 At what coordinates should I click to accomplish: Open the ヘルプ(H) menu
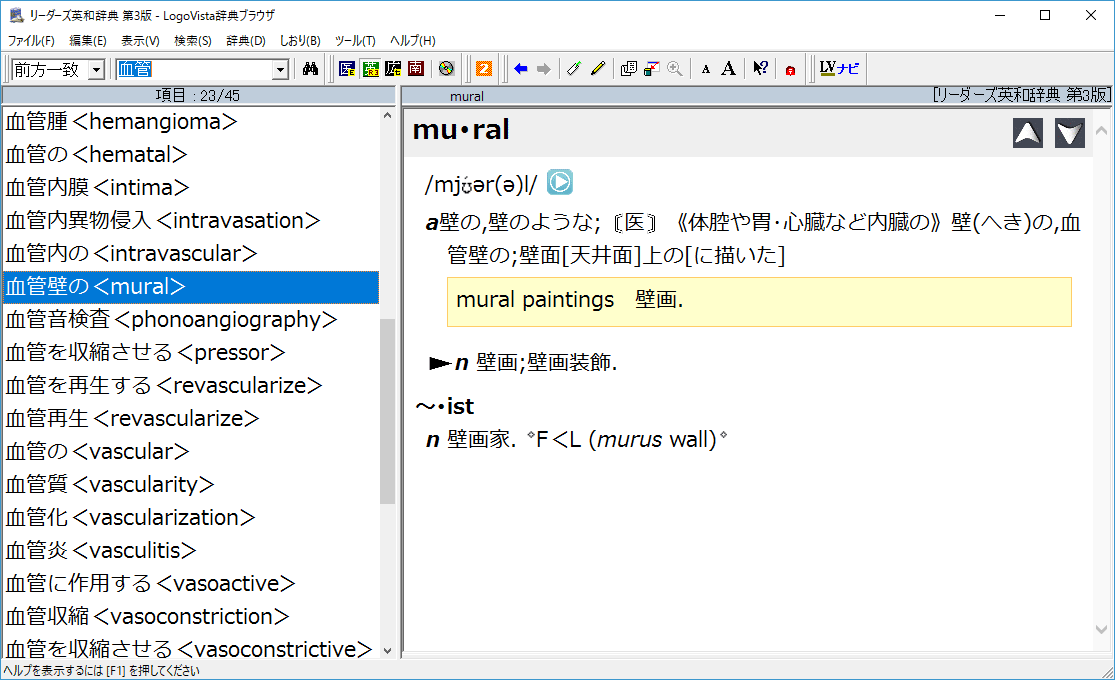(412, 41)
